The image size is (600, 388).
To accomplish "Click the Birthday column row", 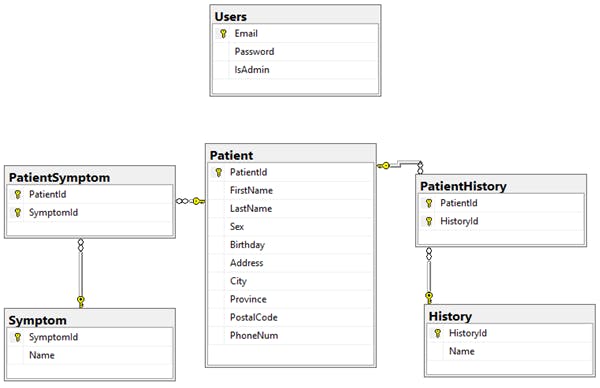I will [290, 245].
